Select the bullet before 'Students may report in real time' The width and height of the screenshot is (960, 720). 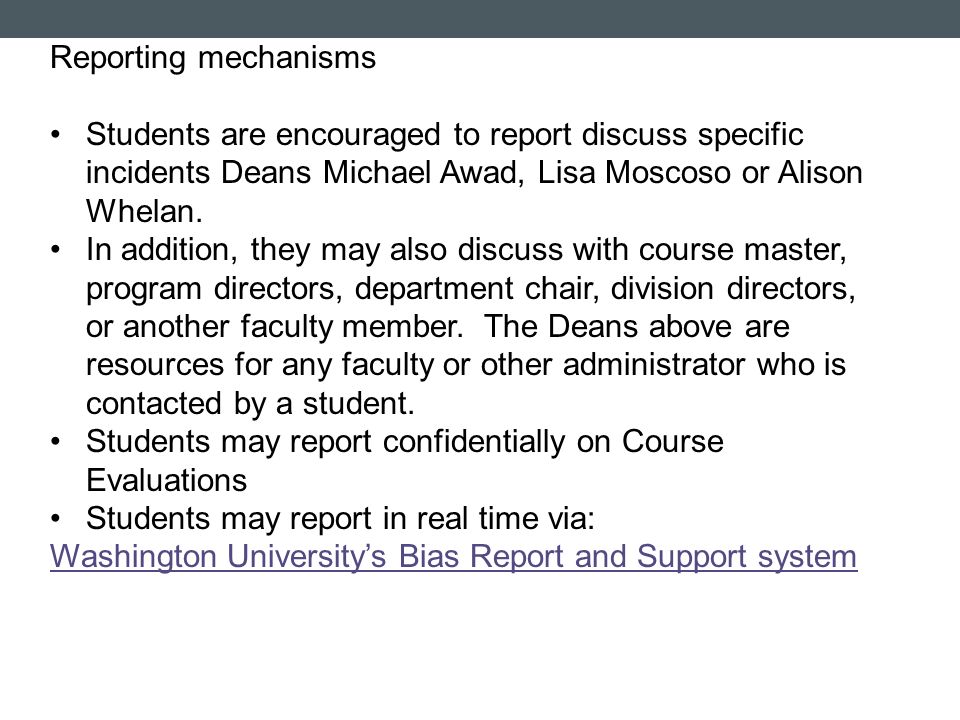56,519
